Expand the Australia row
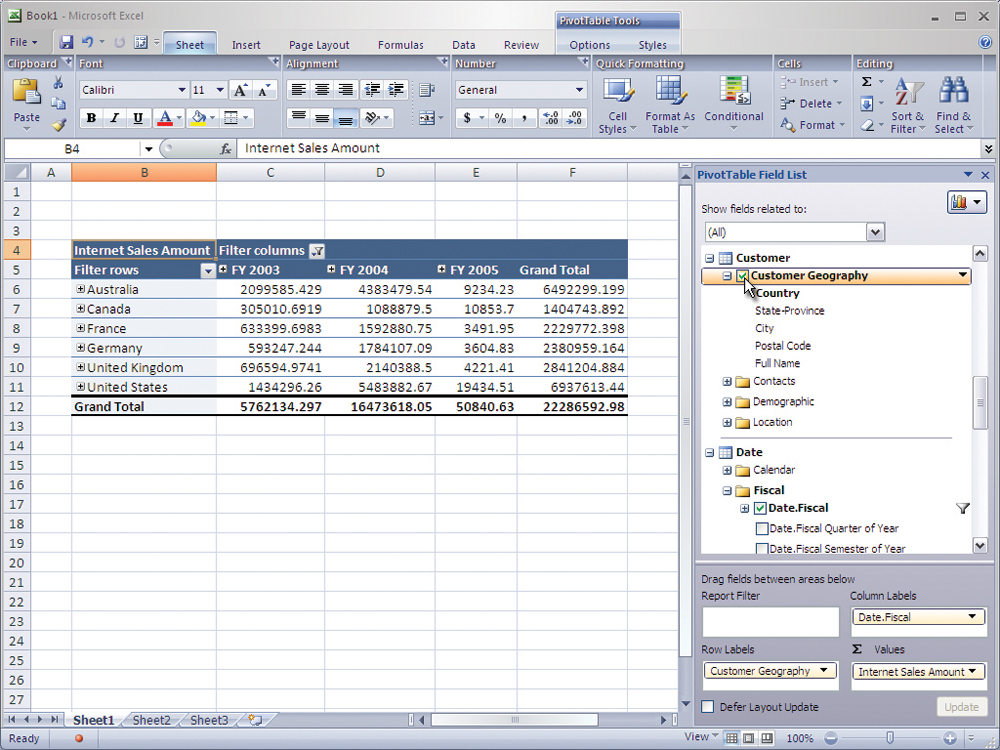Image resolution: width=1000 pixels, height=750 pixels. [80, 289]
